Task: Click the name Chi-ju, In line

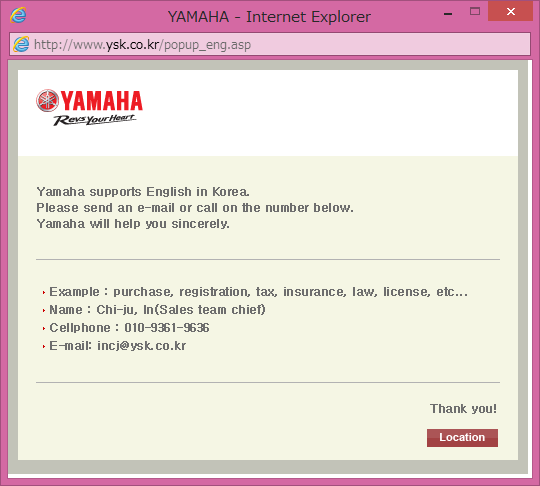Action: [157, 310]
